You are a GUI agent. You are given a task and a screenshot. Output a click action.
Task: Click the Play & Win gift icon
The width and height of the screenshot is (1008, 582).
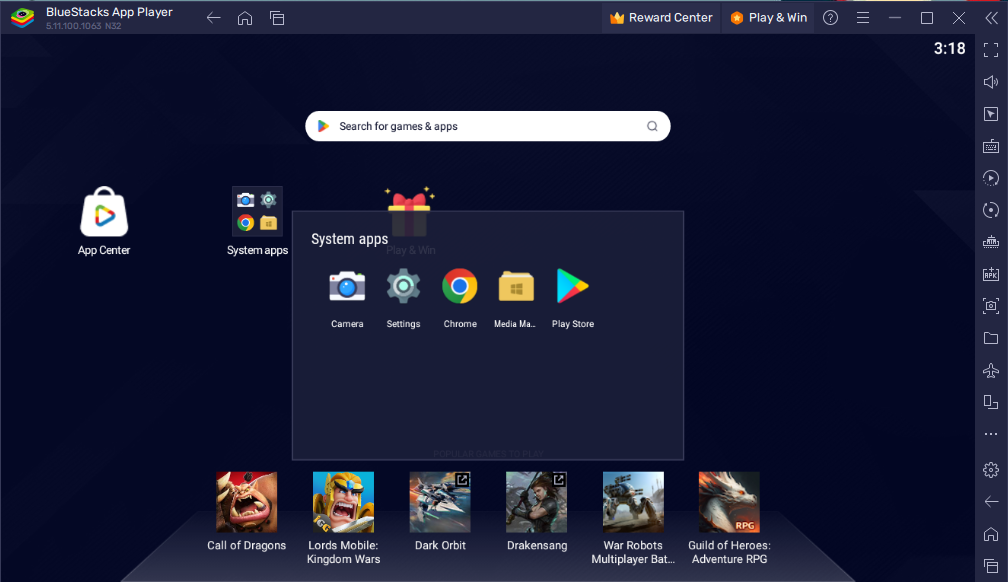[x=410, y=212]
